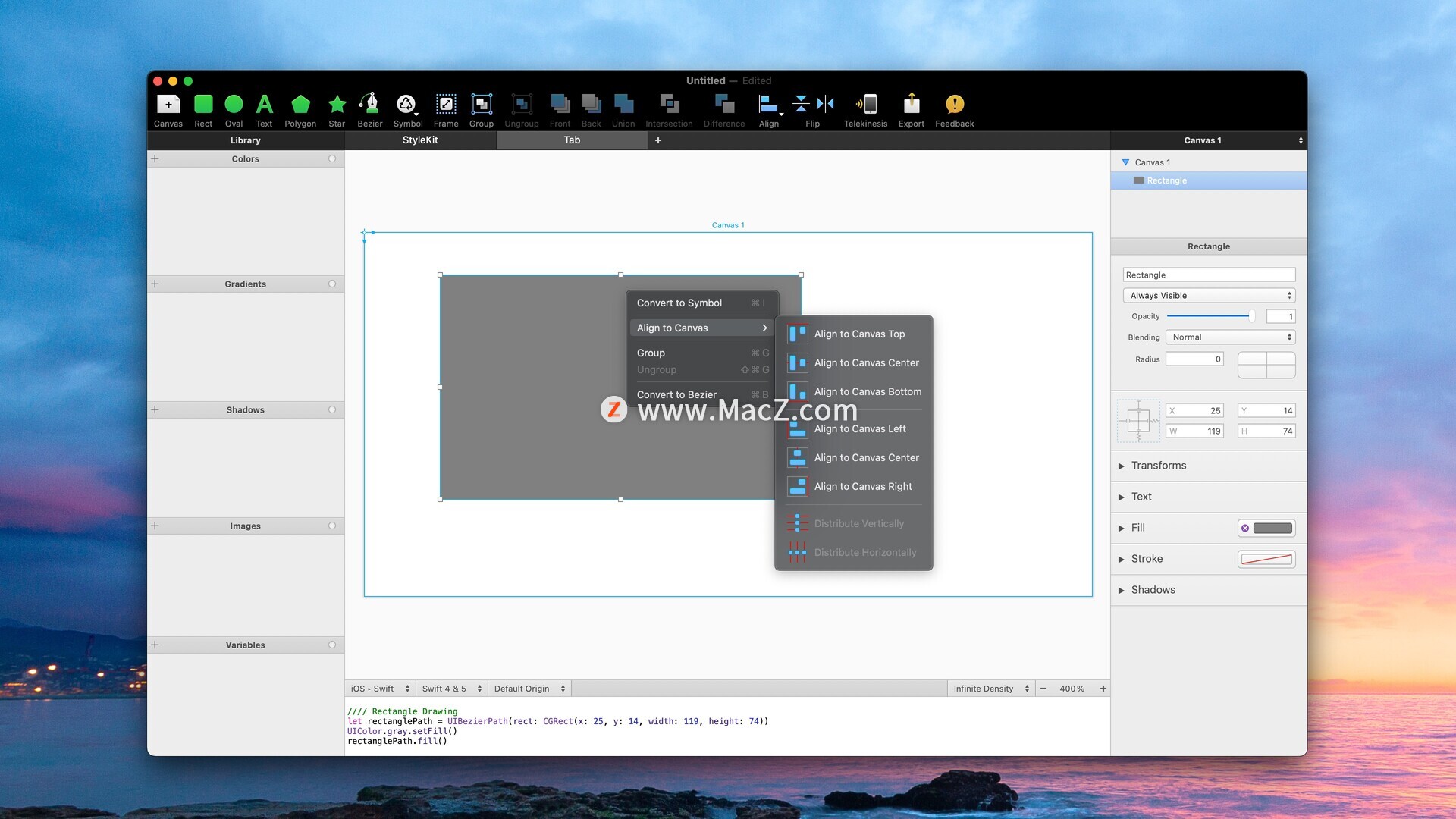
Task: Toggle the Library Shadows circle button
Action: click(x=332, y=409)
